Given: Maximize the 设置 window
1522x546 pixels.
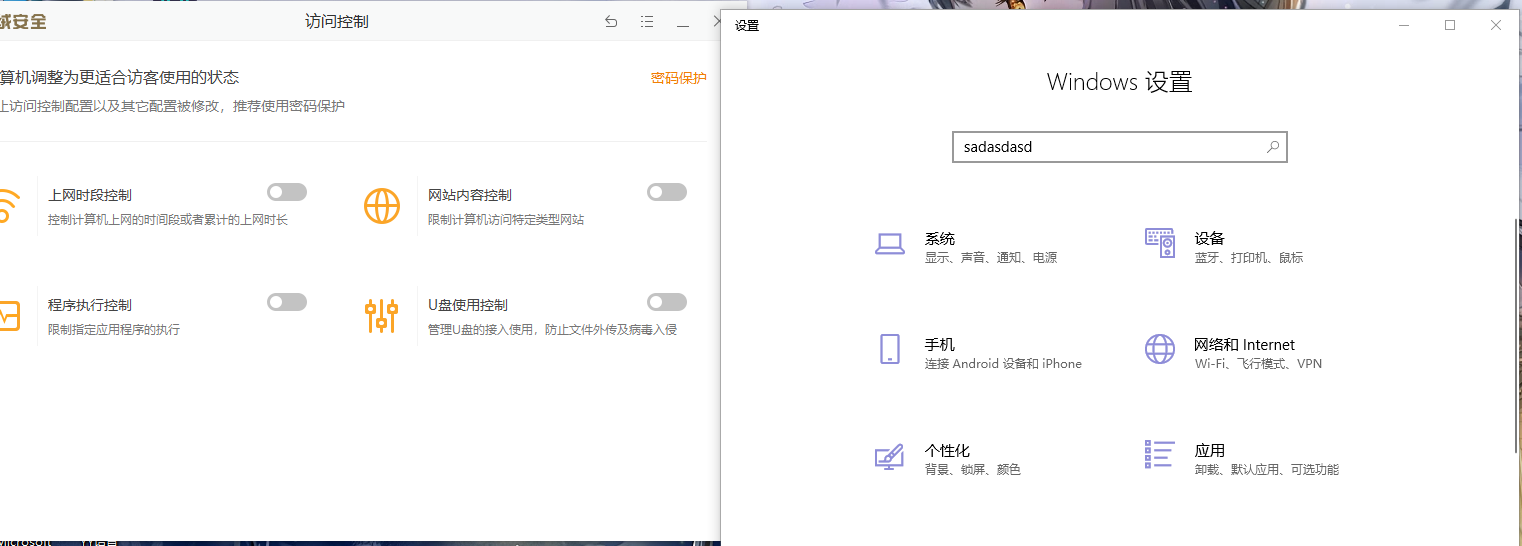Looking at the screenshot, I should click(1450, 25).
